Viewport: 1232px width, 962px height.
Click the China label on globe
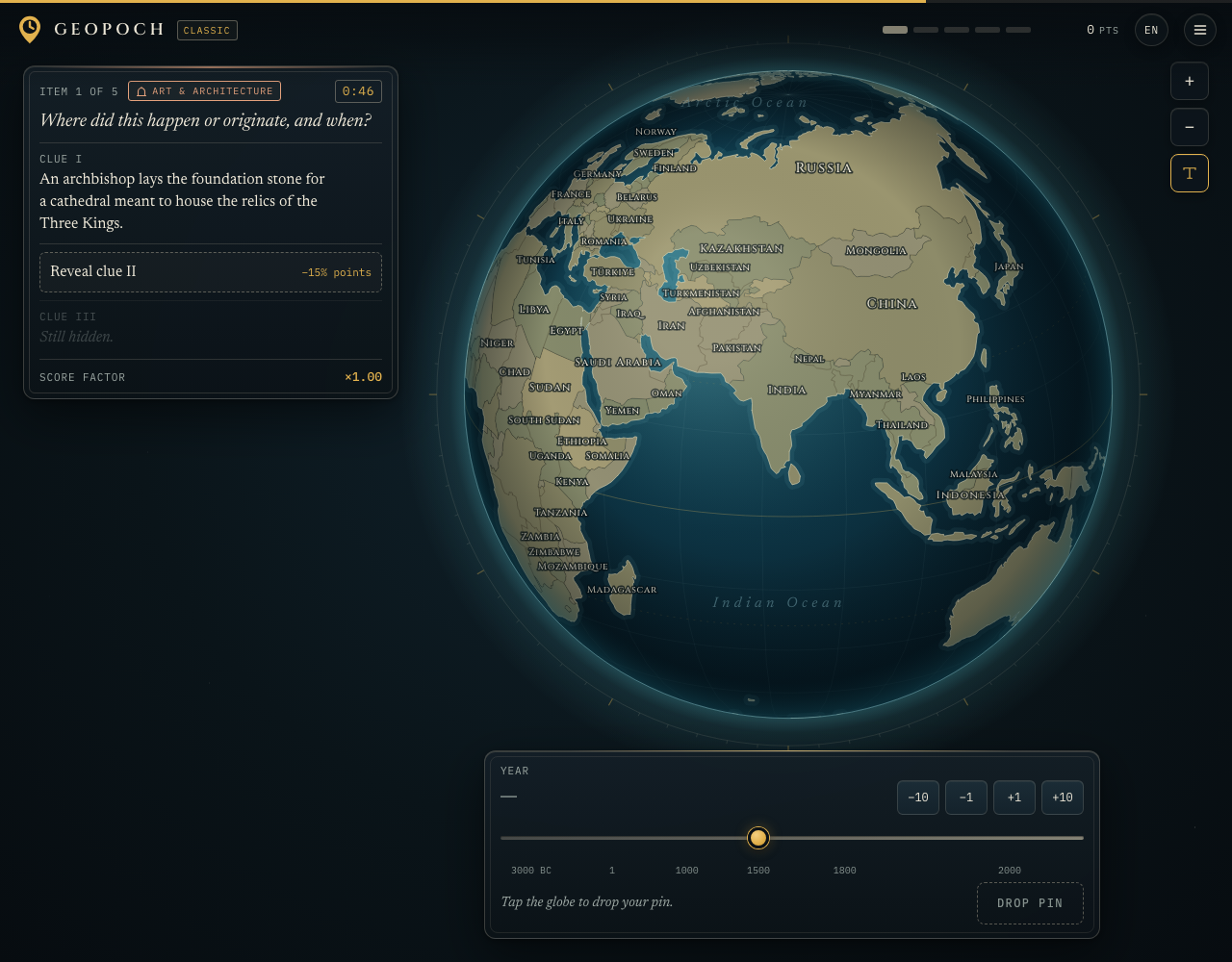click(x=892, y=303)
